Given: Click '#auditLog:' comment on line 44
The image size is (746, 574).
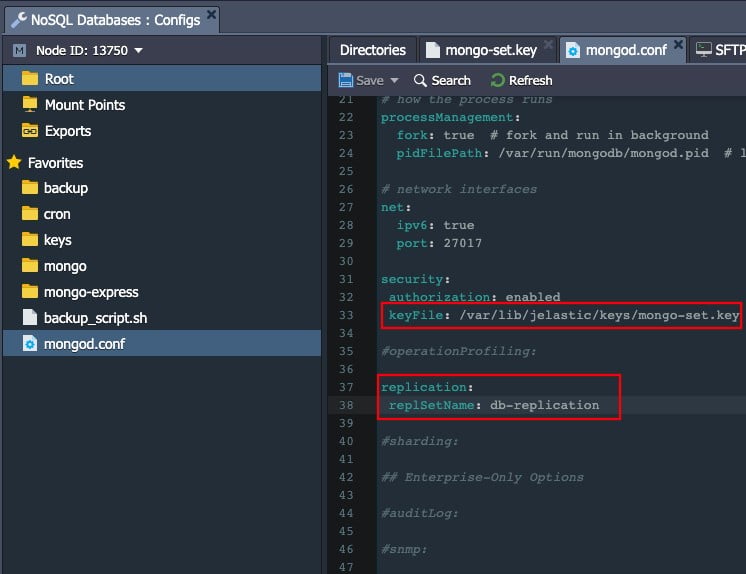Looking at the screenshot, I should coord(419,513).
